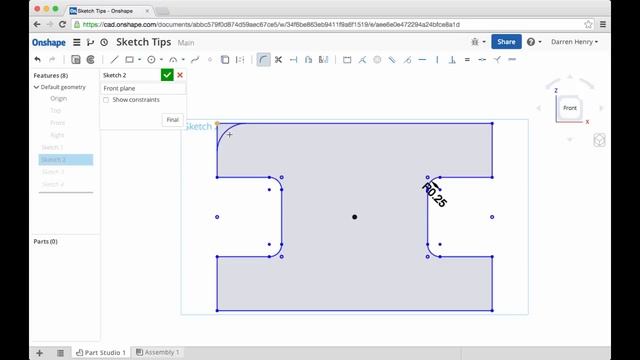Select Sketch 1 in the feature list

(x=52, y=147)
